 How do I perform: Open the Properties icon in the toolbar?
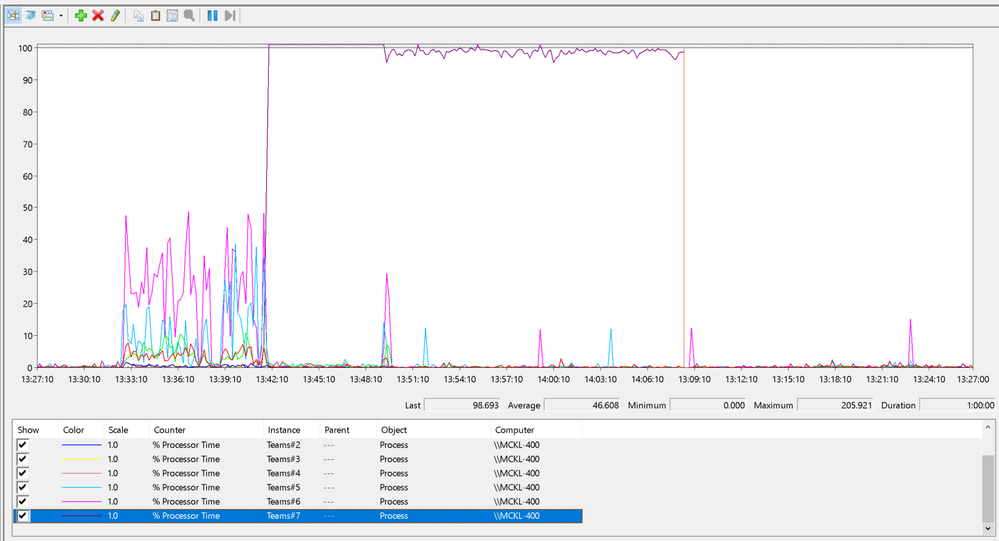tap(172, 15)
